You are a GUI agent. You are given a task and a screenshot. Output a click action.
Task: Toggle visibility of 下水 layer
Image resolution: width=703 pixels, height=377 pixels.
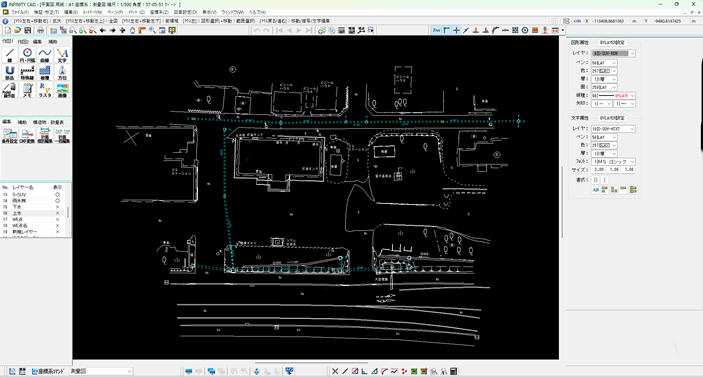57,207
